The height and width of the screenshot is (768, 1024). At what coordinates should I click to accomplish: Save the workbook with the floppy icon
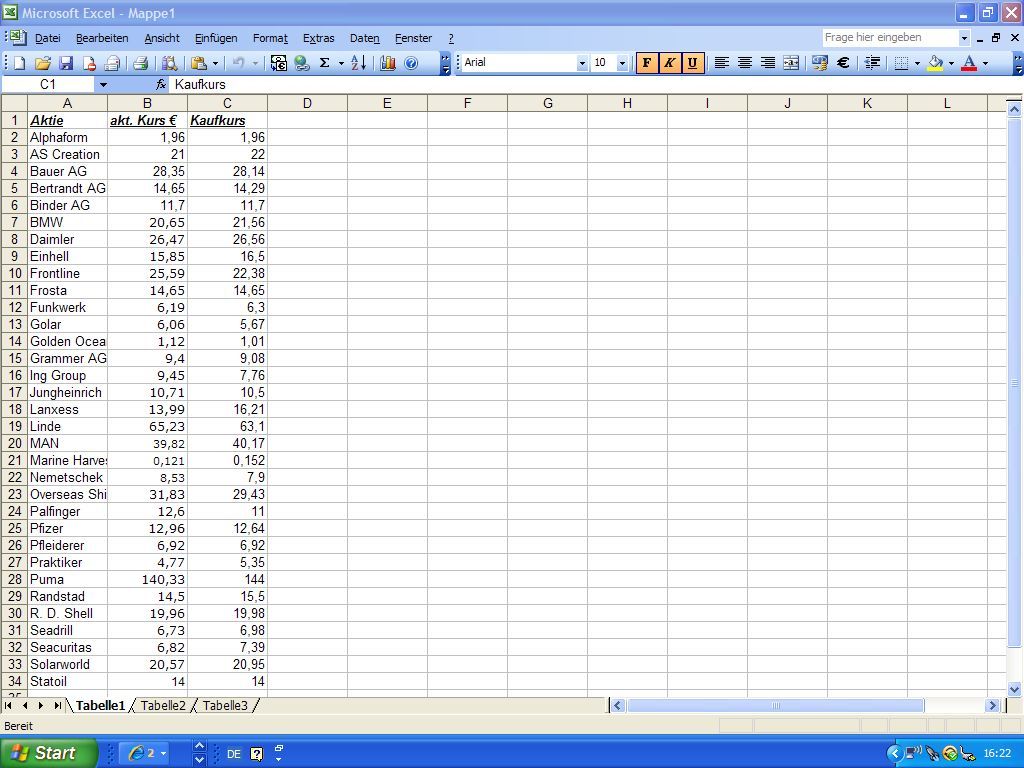pyautogui.click(x=65, y=63)
